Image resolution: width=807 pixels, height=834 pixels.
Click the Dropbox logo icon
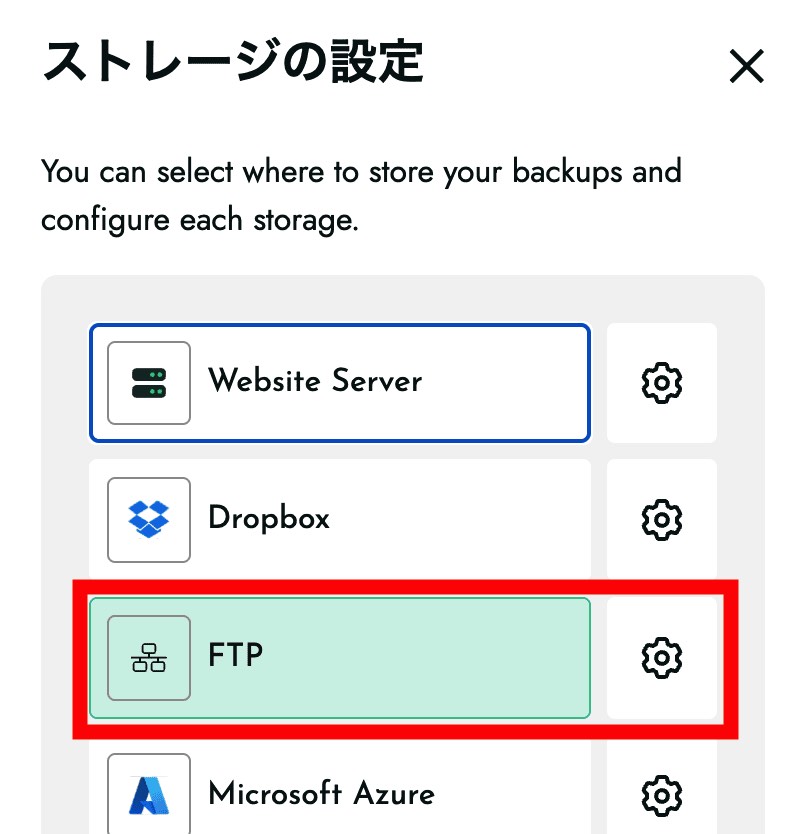tap(149, 519)
